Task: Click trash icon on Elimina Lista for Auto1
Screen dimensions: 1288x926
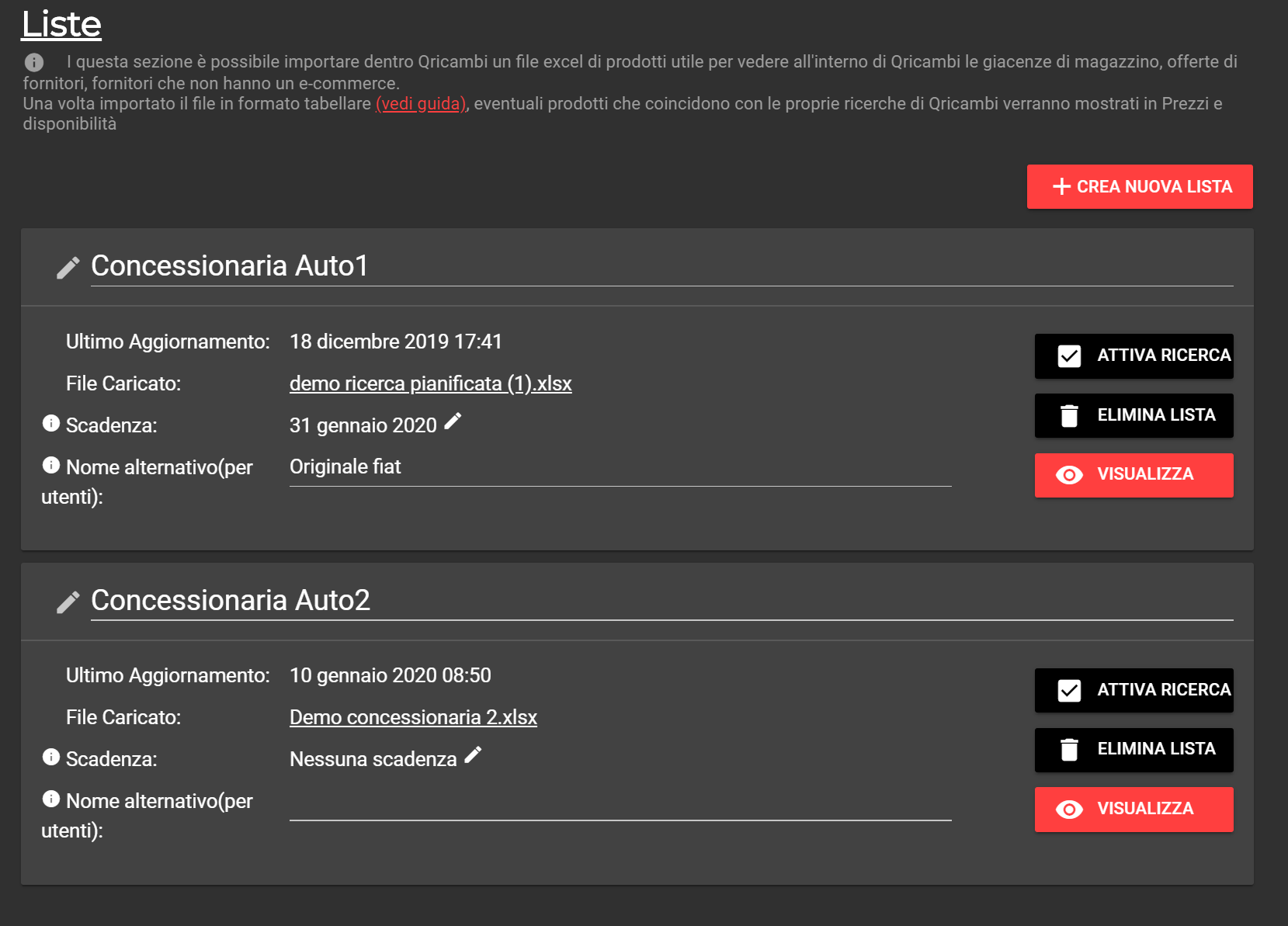Action: click(x=1069, y=416)
